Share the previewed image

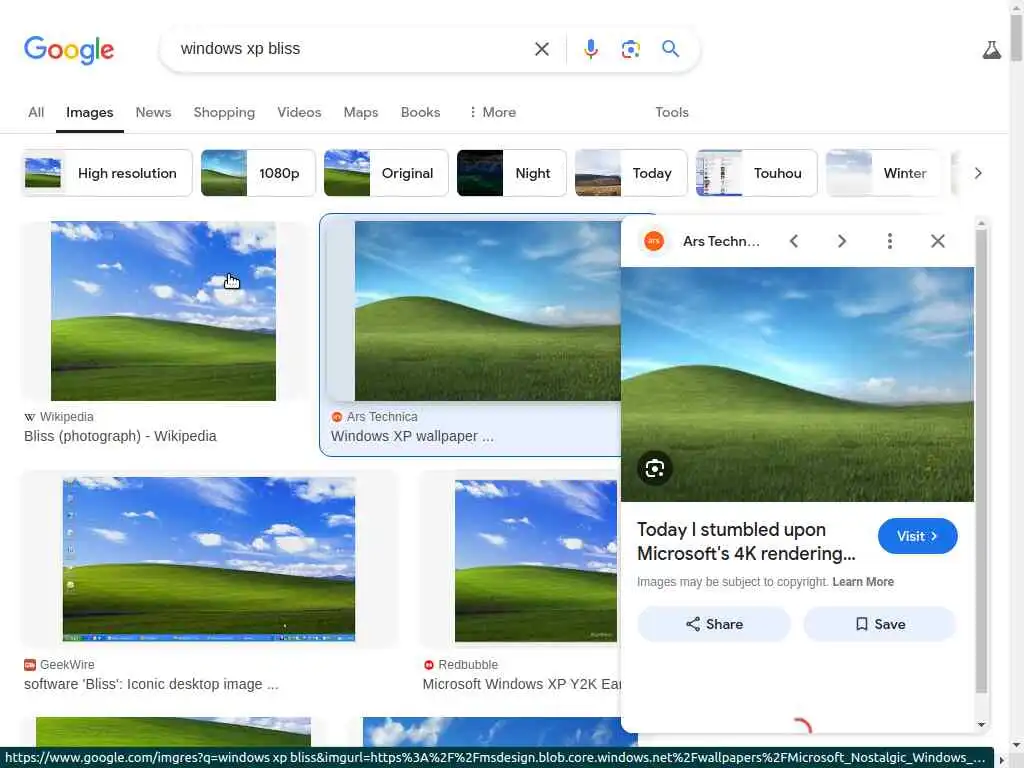tap(714, 624)
